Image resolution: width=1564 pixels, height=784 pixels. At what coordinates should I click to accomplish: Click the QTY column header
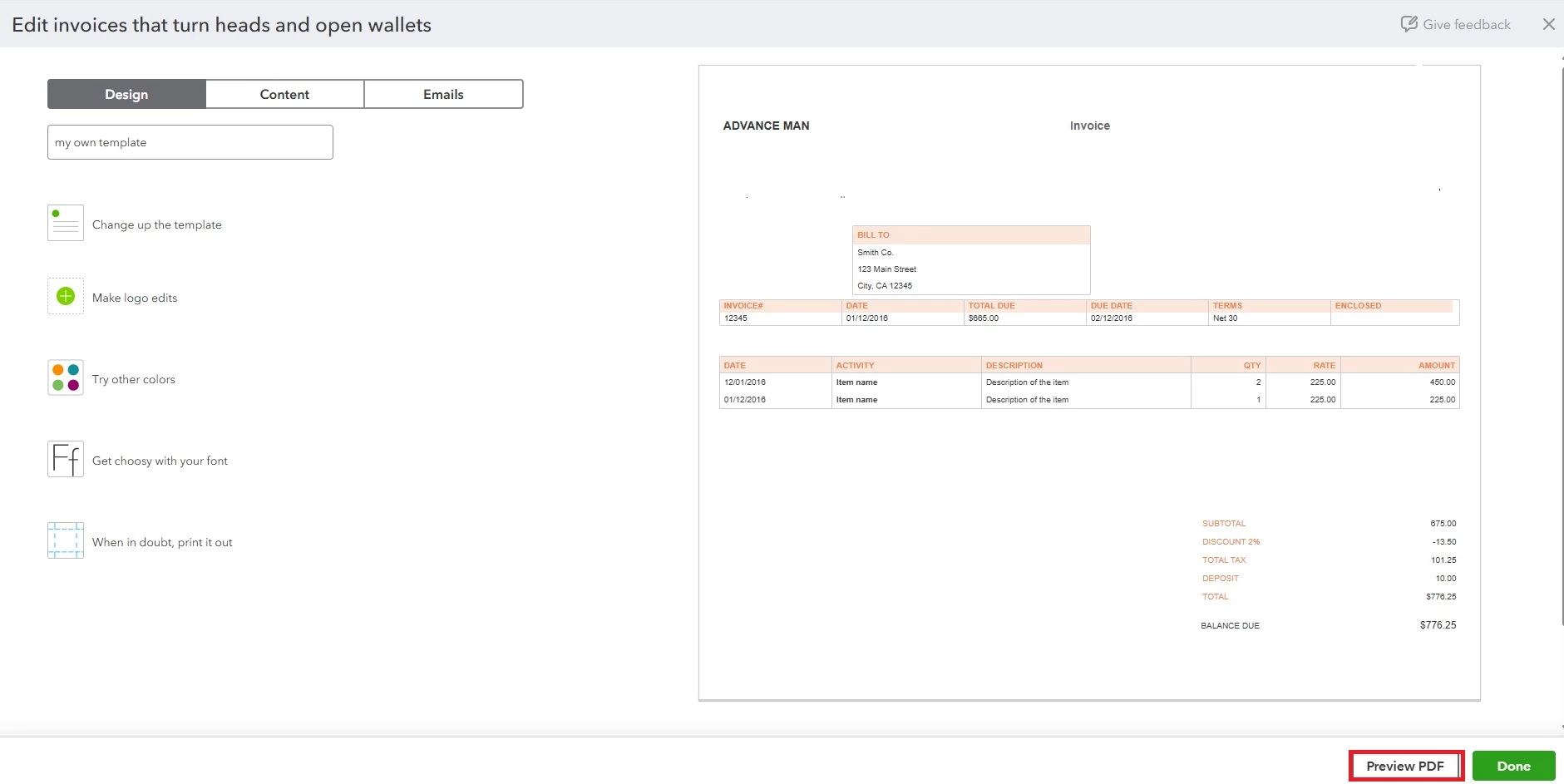pos(1252,366)
